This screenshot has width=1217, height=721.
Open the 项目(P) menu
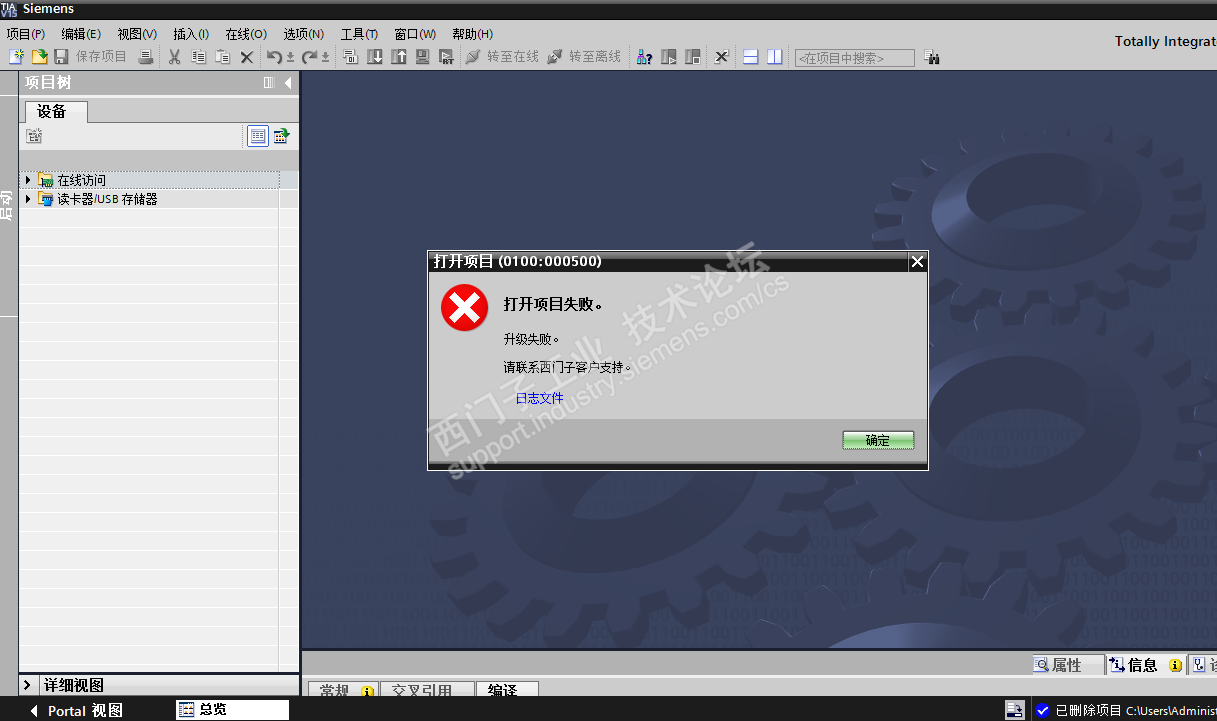[x=25, y=34]
